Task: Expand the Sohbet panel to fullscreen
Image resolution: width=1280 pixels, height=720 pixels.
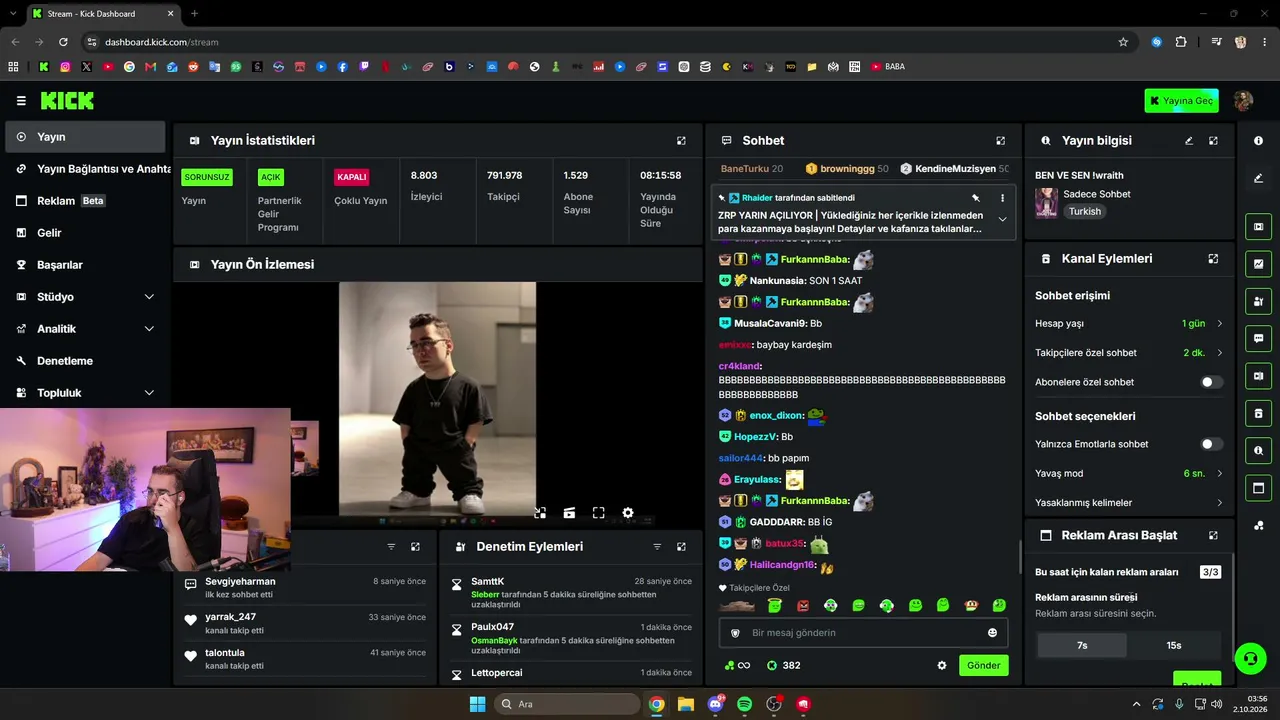Action: click(1000, 141)
